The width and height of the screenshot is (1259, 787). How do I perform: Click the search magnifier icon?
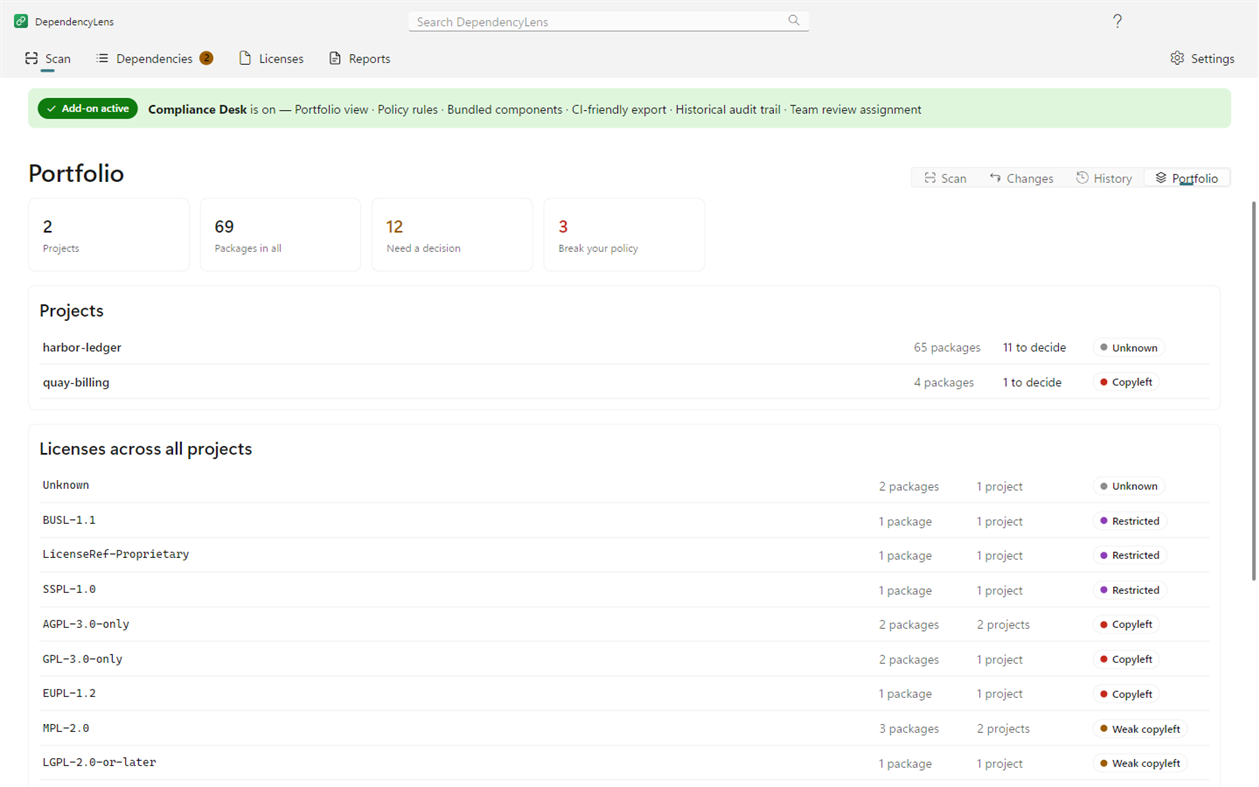click(x=794, y=21)
